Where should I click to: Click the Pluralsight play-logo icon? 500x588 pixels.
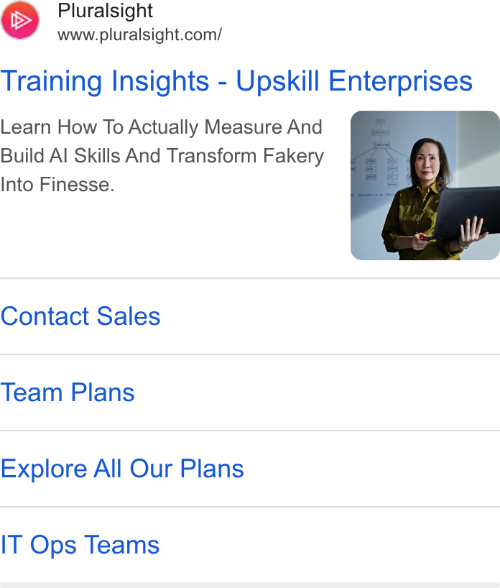click(20, 20)
